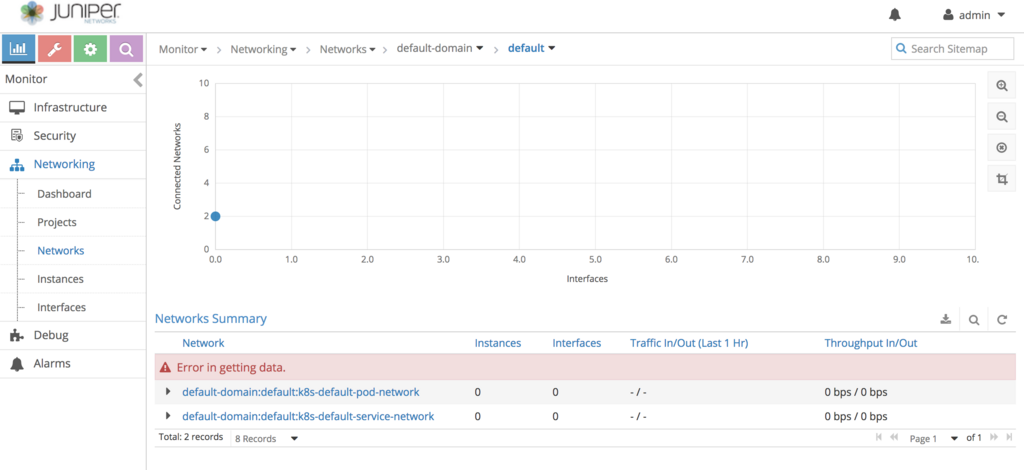The height and width of the screenshot is (470, 1024).
Task: Go to the first page of records
Action: [878, 437]
